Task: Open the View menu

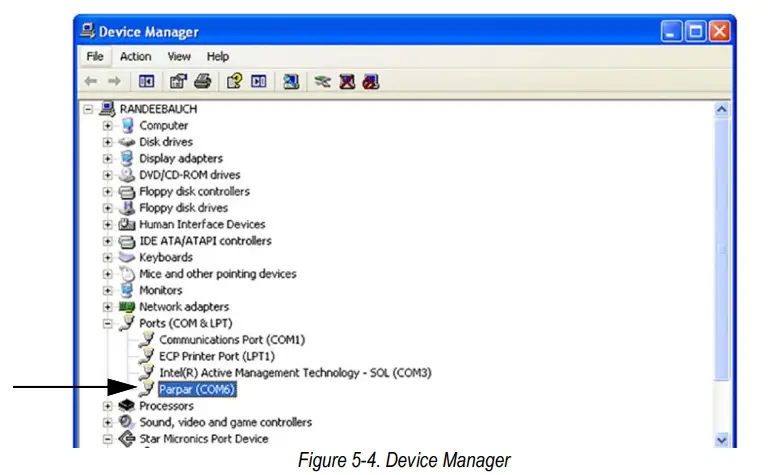Action: click(179, 57)
